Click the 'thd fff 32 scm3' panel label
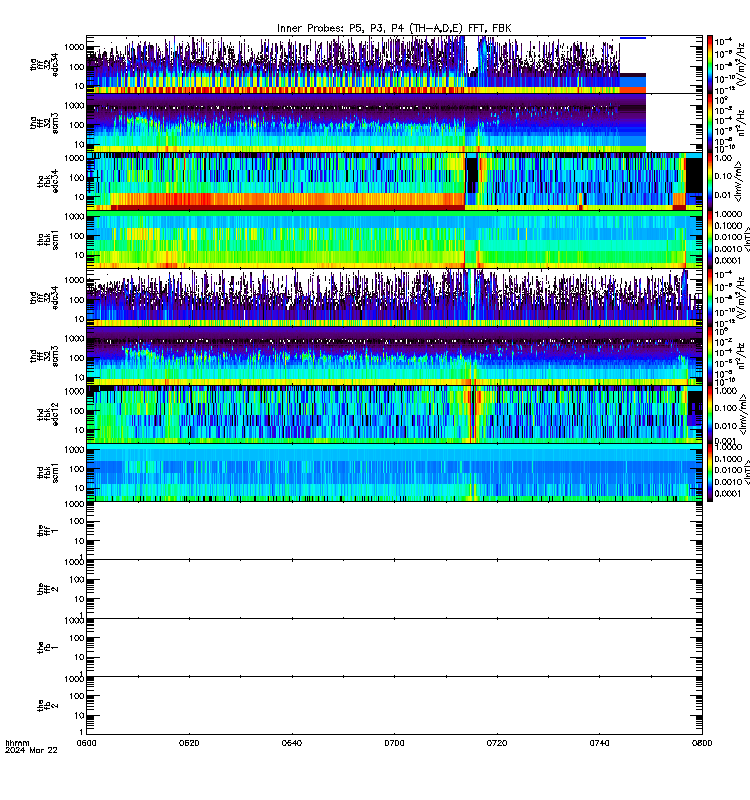 (x=44, y=356)
